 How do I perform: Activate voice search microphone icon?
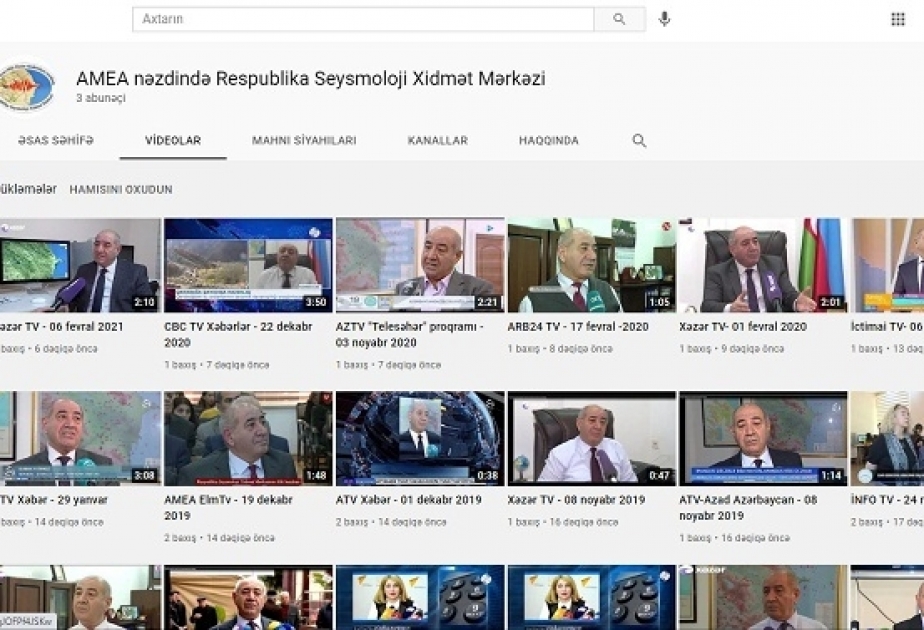click(x=665, y=19)
